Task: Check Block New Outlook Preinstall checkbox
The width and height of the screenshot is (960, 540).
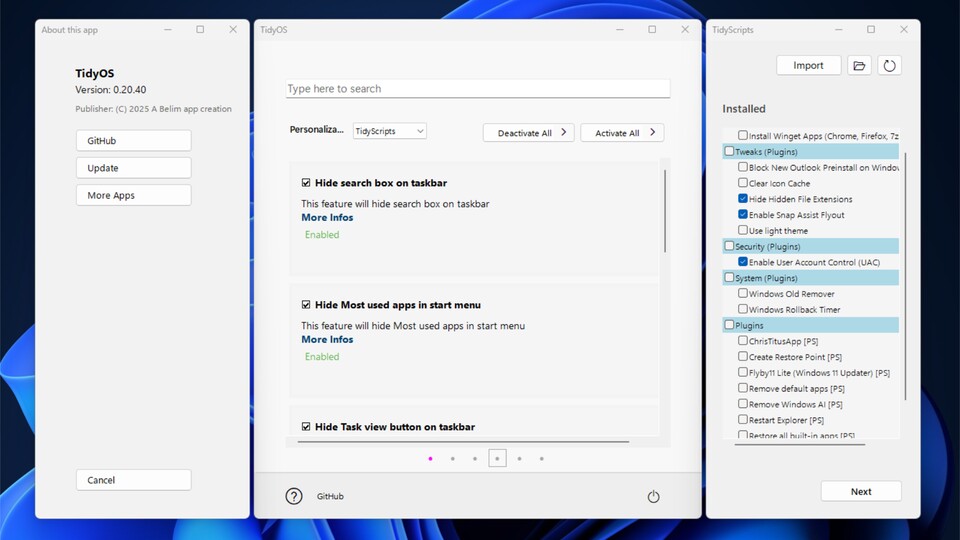Action: [743, 167]
